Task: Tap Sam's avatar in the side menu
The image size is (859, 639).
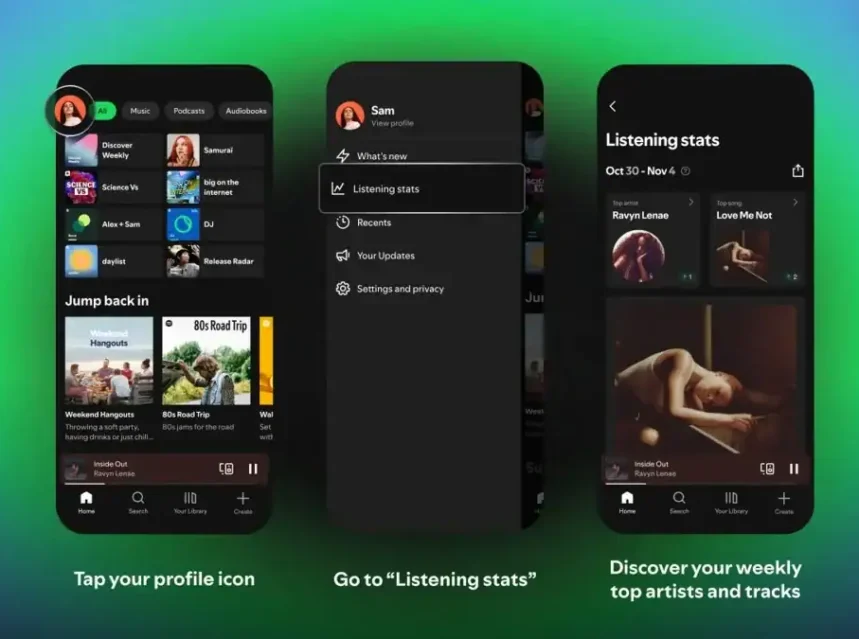Action: coord(350,115)
